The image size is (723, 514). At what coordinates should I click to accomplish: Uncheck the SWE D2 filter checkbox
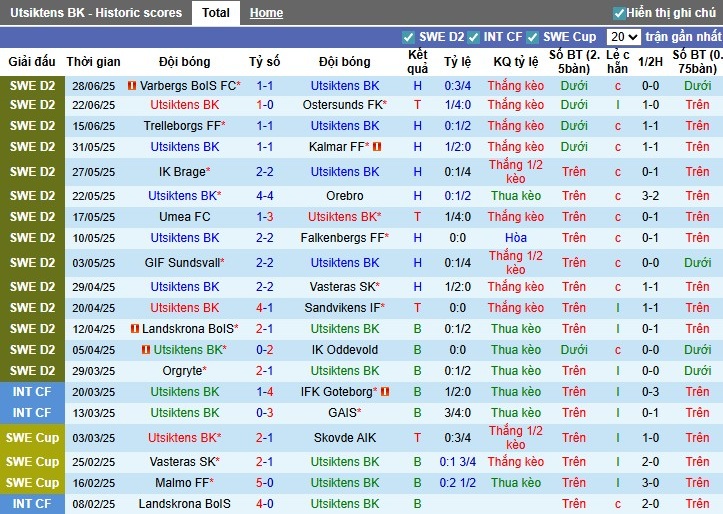(x=408, y=37)
